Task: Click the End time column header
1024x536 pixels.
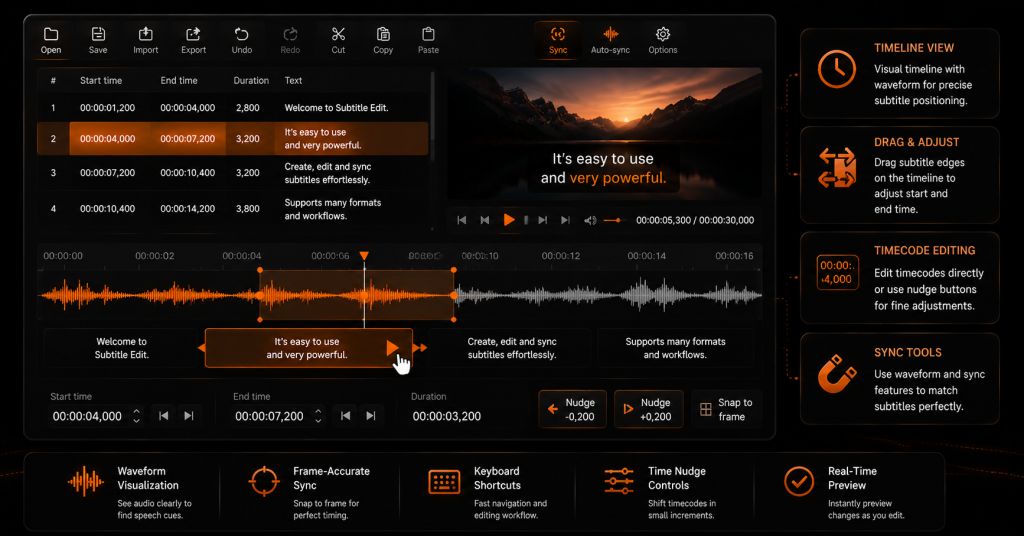Action: tap(179, 80)
